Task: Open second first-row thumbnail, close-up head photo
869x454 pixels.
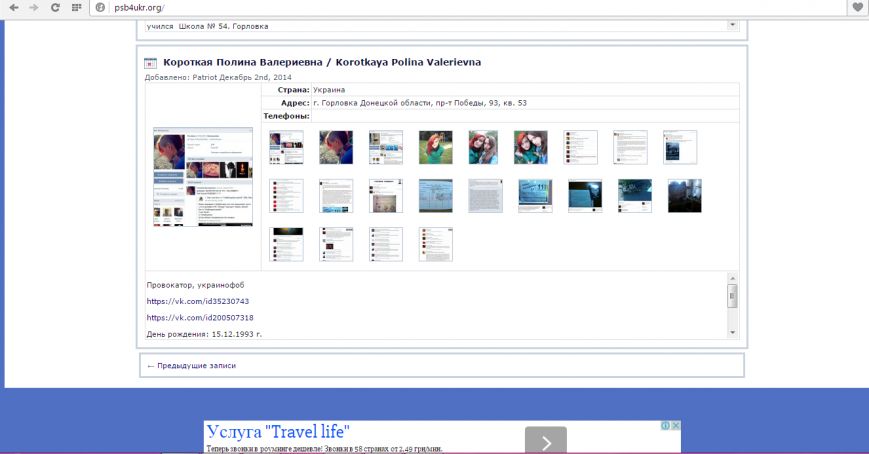Action: click(336, 147)
